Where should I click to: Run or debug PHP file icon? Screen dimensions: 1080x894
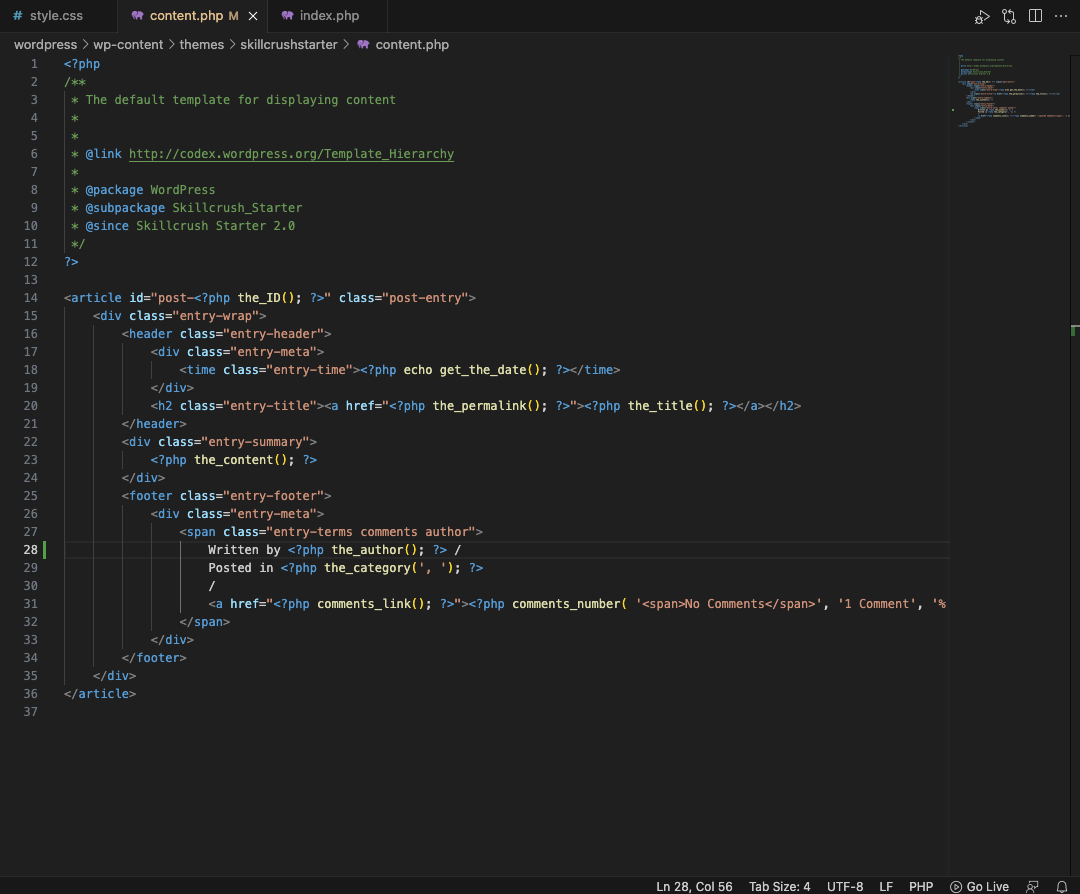[x=982, y=16]
